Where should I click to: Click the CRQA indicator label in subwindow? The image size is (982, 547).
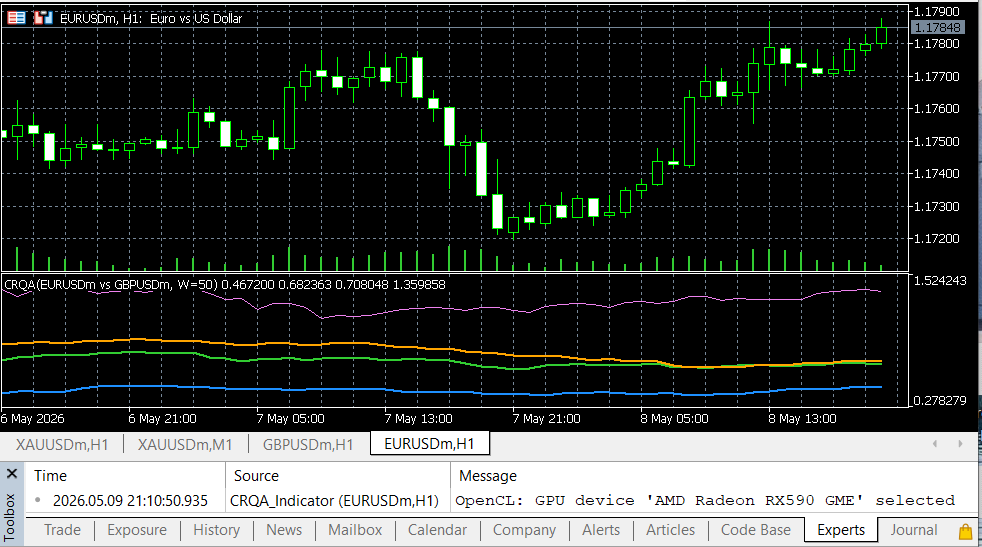point(225,284)
